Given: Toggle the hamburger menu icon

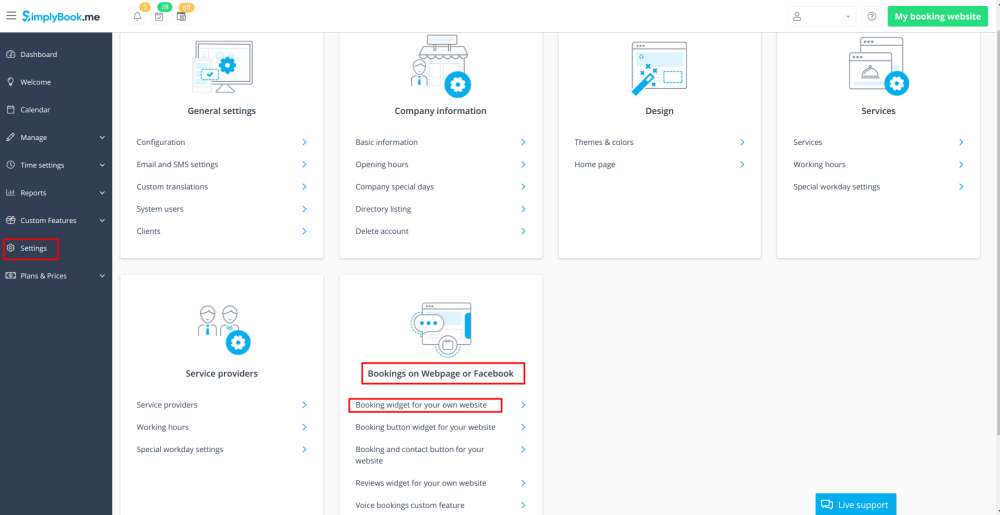Looking at the screenshot, I should click(11, 16).
